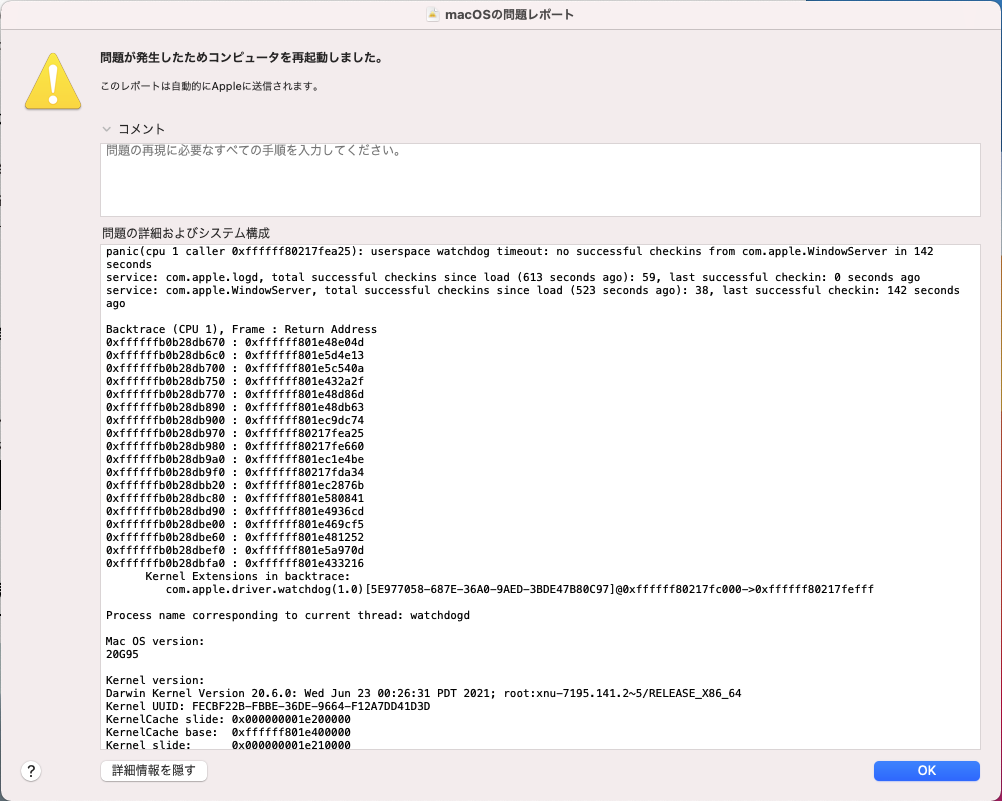Click the Darwin Kernel Version 20.6.0 line
The width and height of the screenshot is (1002, 801).
point(423,693)
